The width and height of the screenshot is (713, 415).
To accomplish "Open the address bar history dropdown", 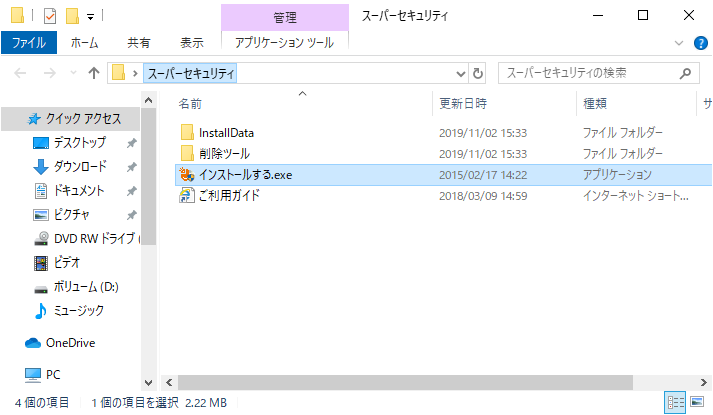I will click(461, 73).
